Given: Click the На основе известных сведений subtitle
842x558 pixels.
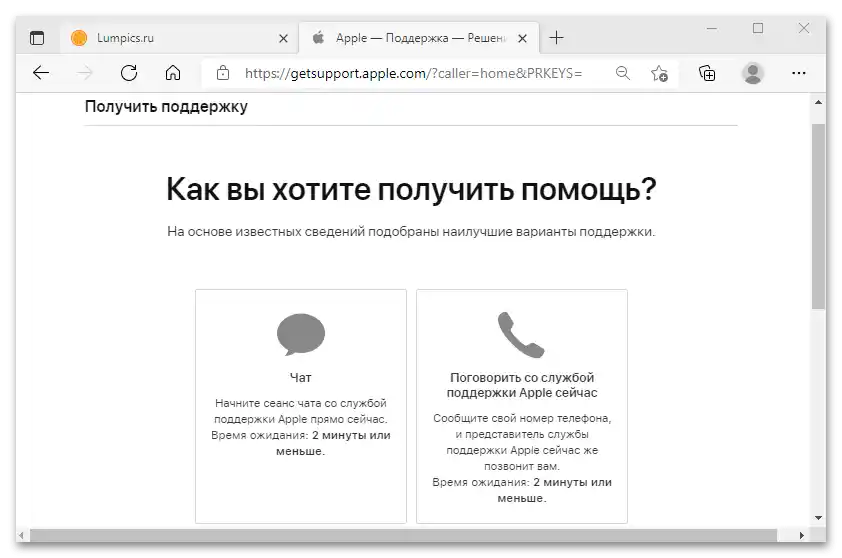Looking at the screenshot, I should pyautogui.click(x=411, y=231).
